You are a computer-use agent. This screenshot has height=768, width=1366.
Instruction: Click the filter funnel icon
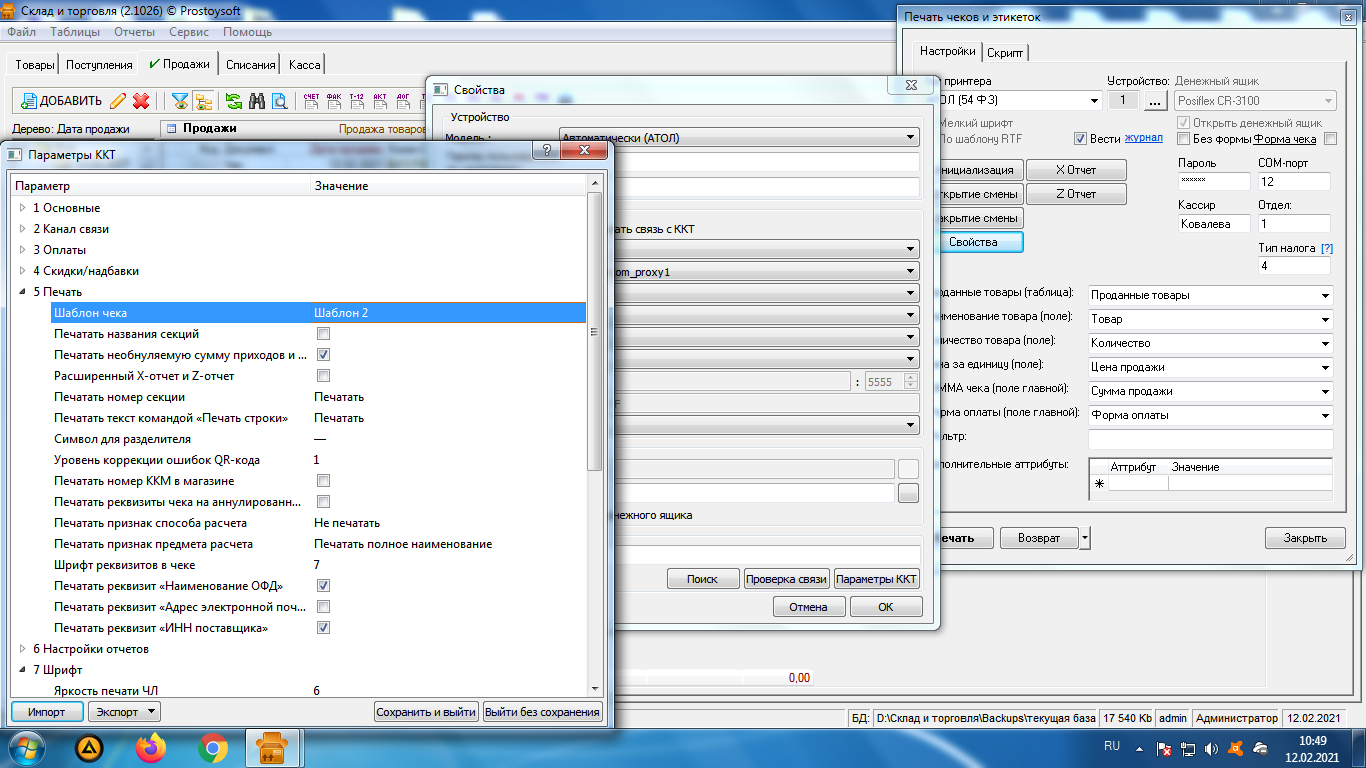click(180, 100)
